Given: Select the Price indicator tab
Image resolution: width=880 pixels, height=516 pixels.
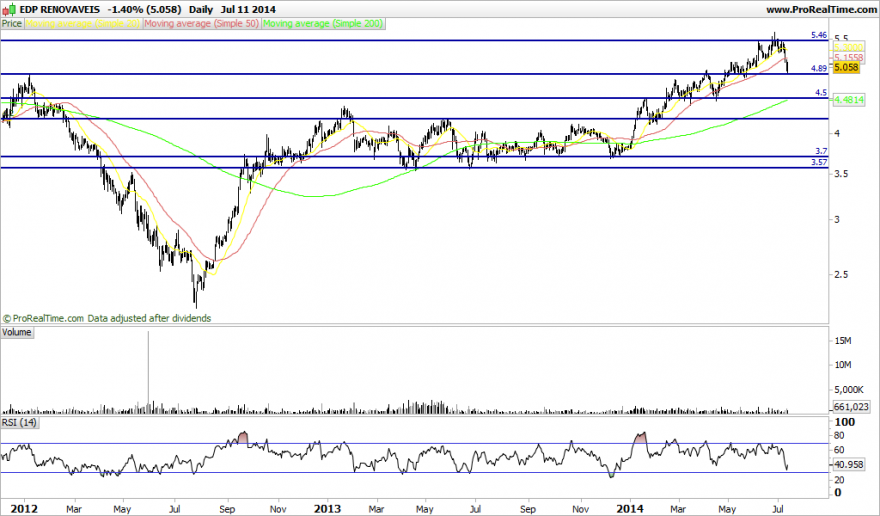Looking at the screenshot, I should pos(12,24).
